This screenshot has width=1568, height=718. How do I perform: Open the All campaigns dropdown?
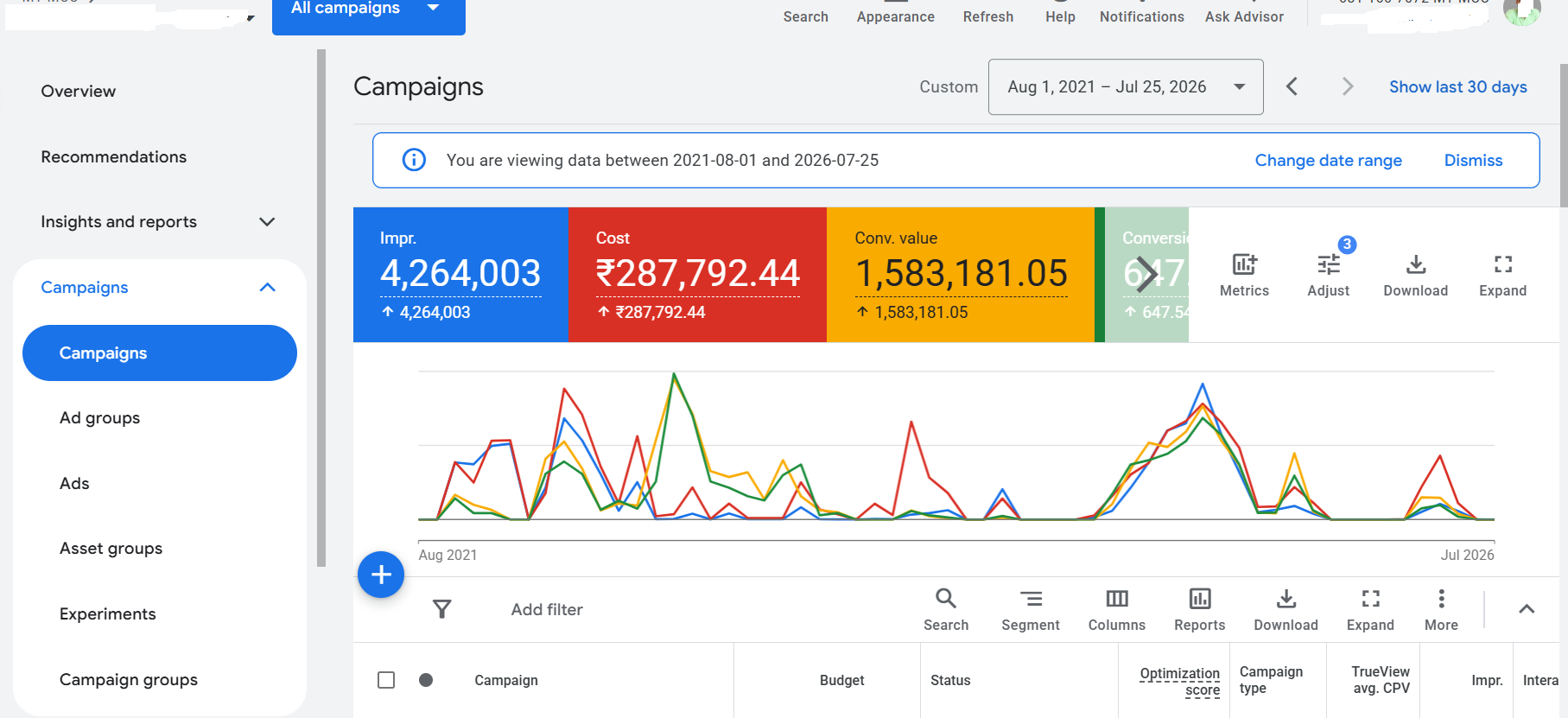coord(369,9)
